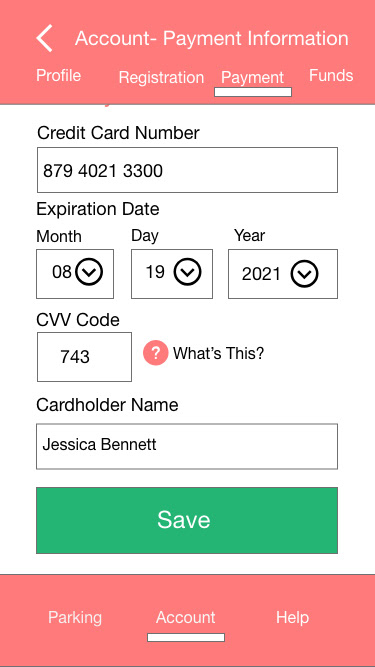This screenshot has height=667, width=375.
Task: Select the Cardholder Name field
Action: pyautogui.click(x=187, y=446)
